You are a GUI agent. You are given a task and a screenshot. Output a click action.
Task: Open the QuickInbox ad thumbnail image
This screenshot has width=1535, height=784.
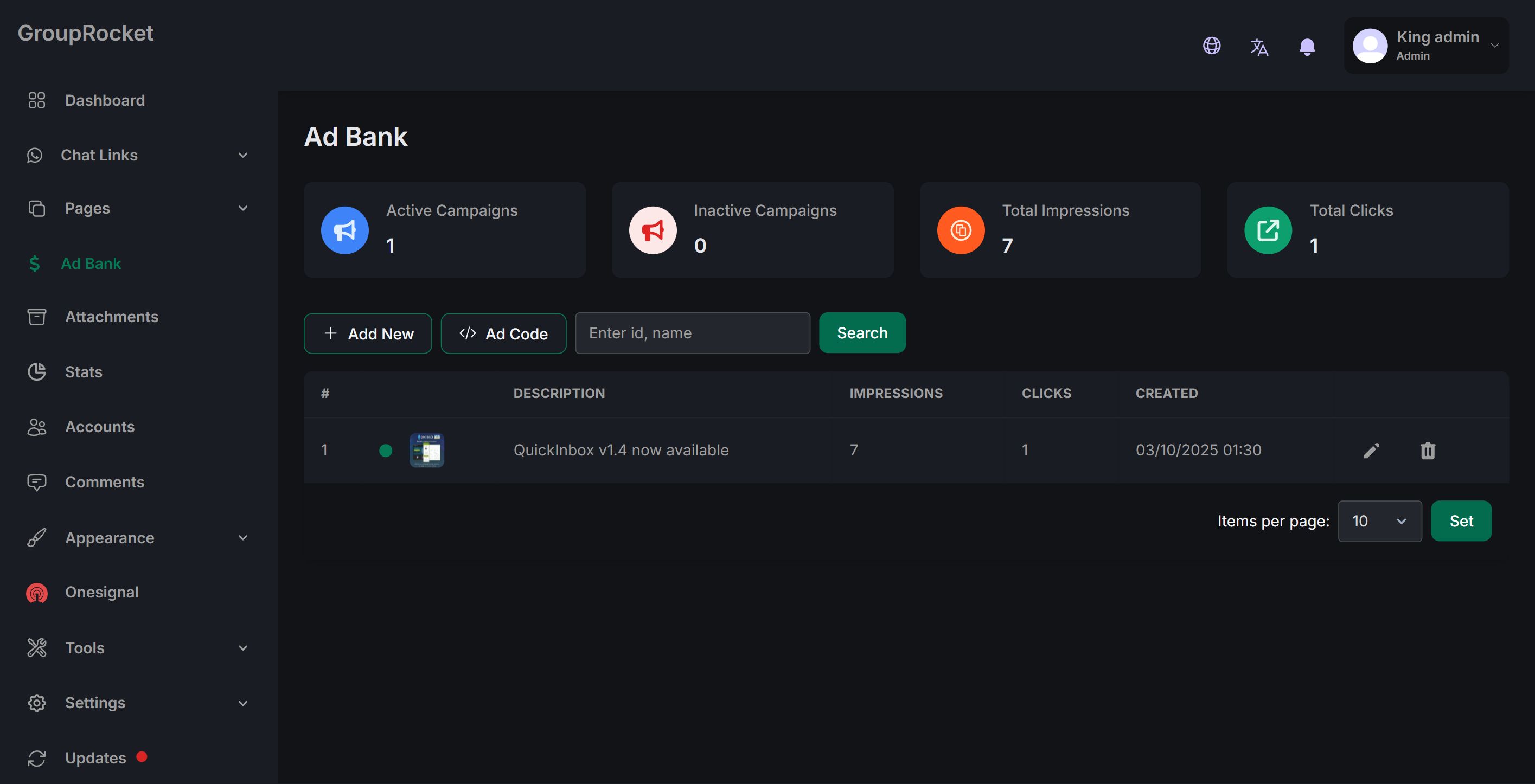coord(427,451)
